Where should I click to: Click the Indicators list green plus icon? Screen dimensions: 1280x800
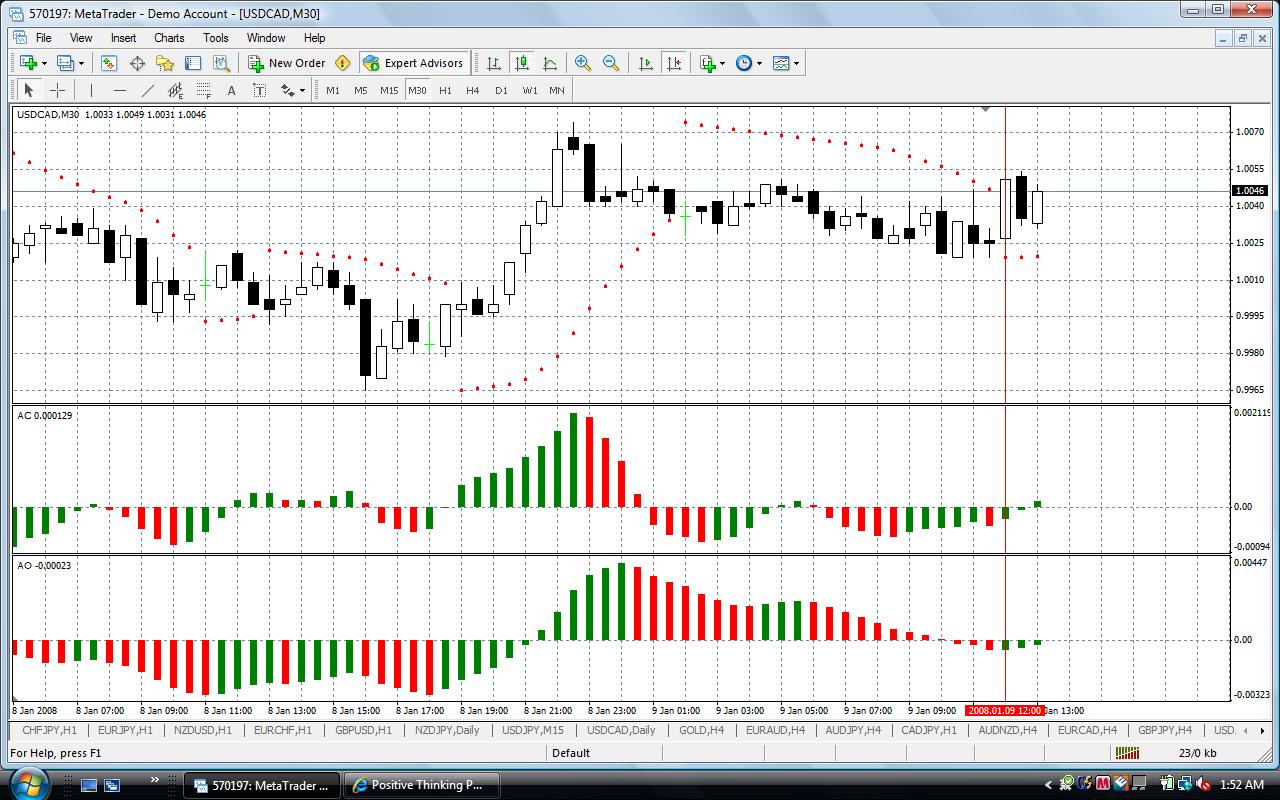(x=708, y=63)
